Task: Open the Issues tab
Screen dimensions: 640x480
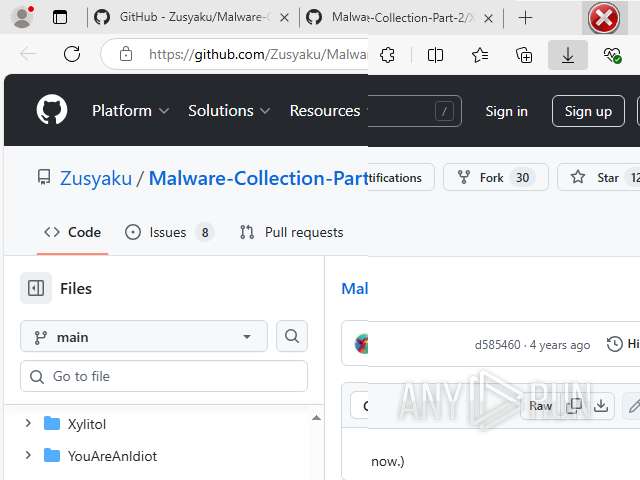Action: pyautogui.click(x=169, y=232)
